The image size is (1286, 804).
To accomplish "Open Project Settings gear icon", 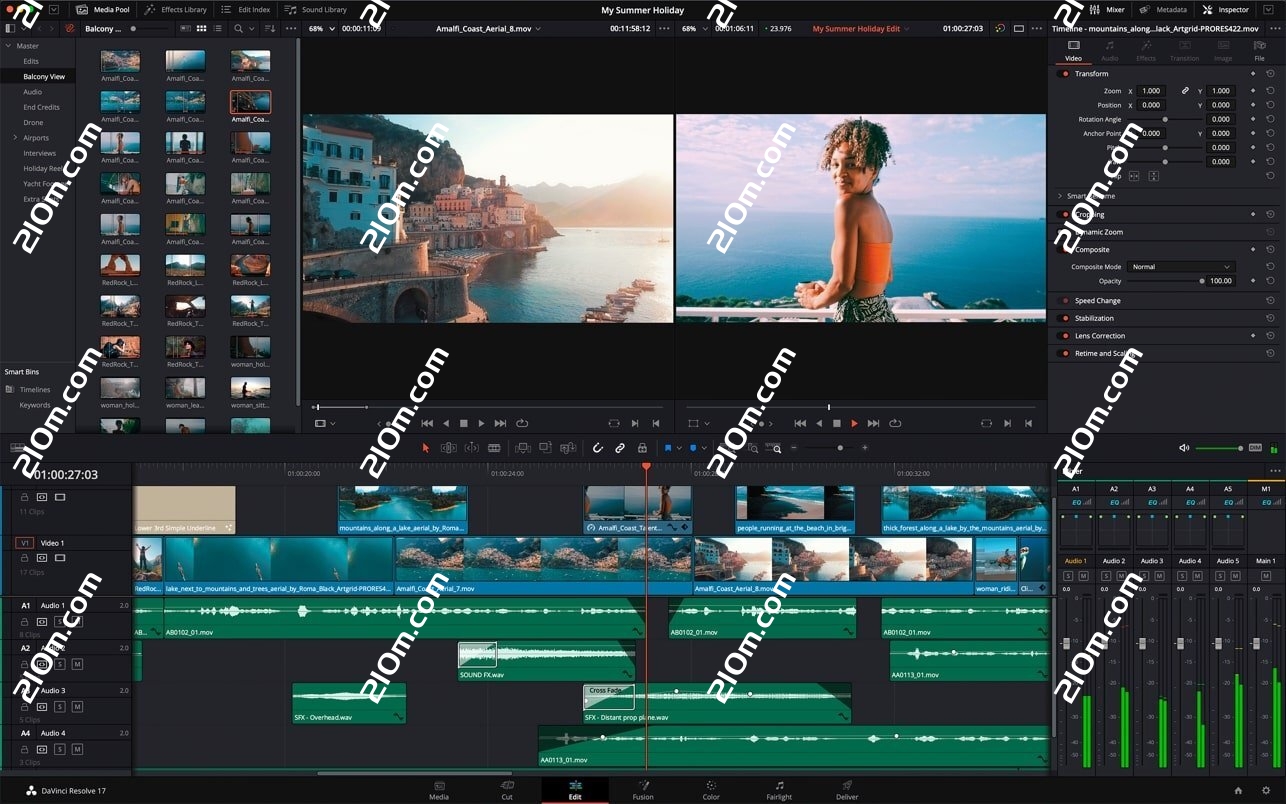I will (1266, 790).
